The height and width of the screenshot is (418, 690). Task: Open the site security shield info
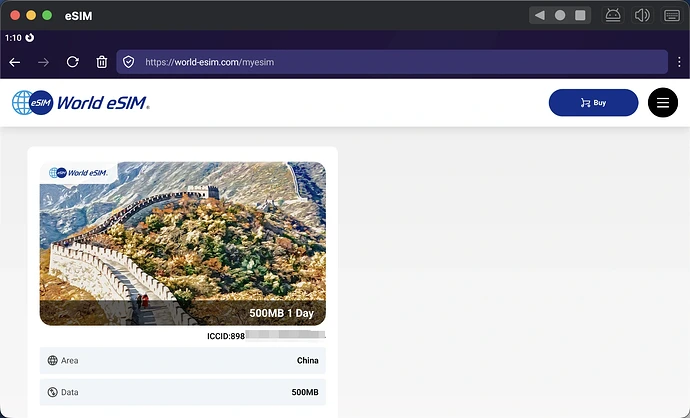tap(129, 62)
